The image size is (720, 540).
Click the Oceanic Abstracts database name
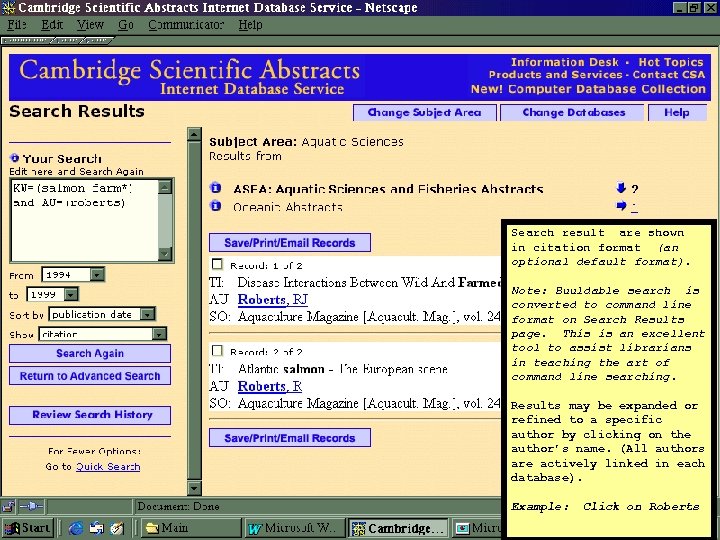click(287, 207)
